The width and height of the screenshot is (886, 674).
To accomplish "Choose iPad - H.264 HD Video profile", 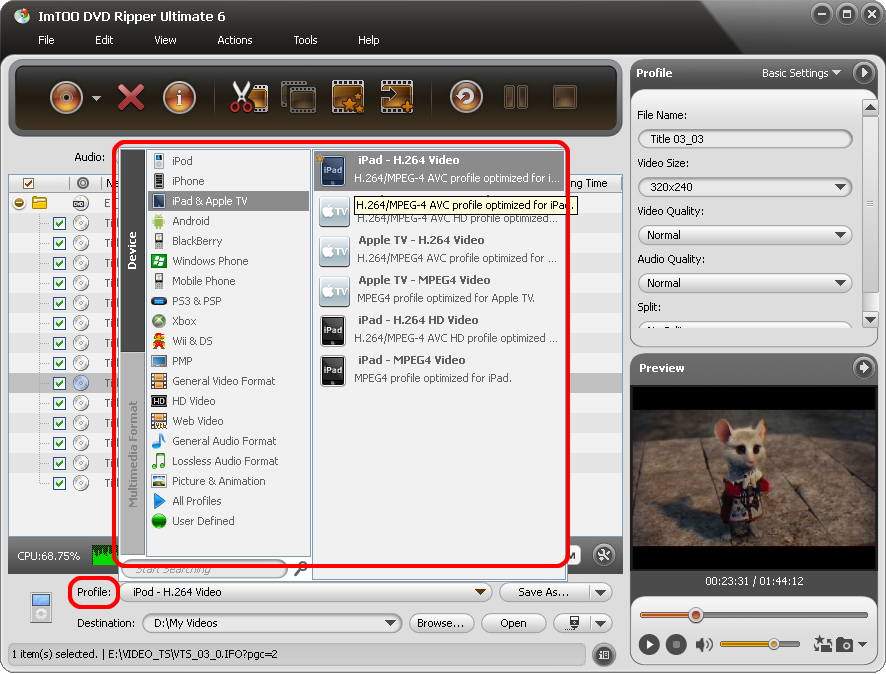I will 440,329.
